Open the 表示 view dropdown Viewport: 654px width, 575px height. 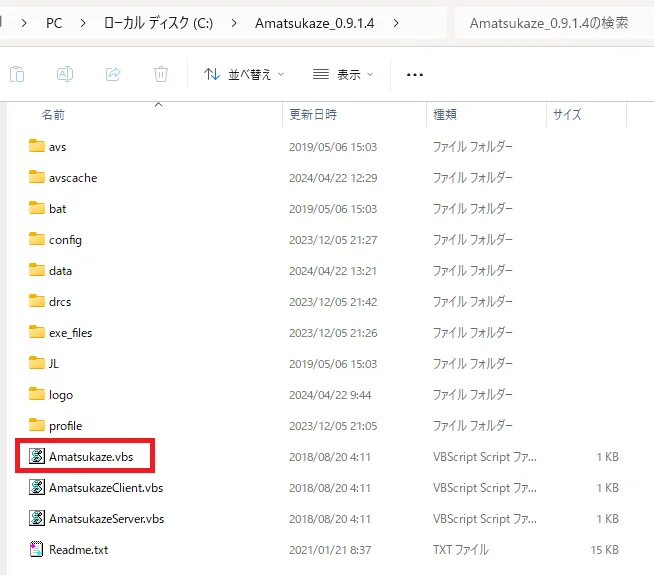coord(342,74)
